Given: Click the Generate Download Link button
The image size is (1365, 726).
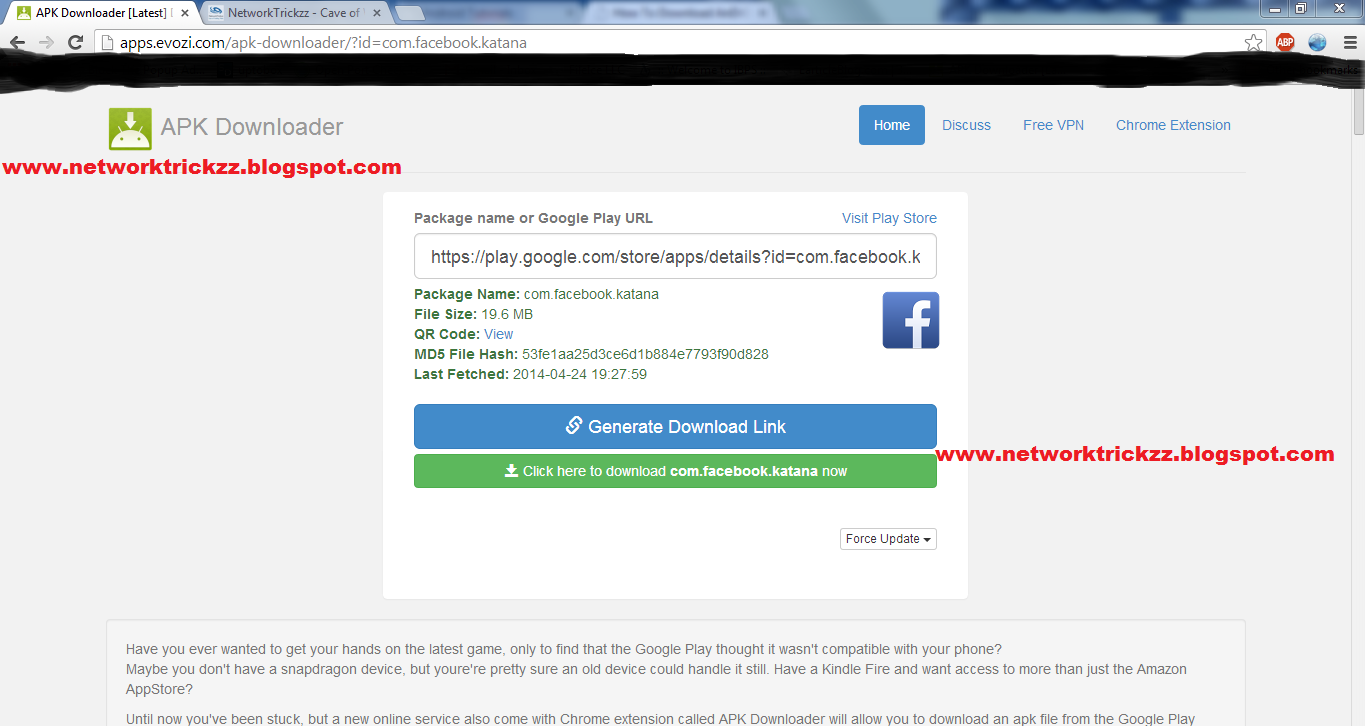Looking at the screenshot, I should (x=675, y=426).
